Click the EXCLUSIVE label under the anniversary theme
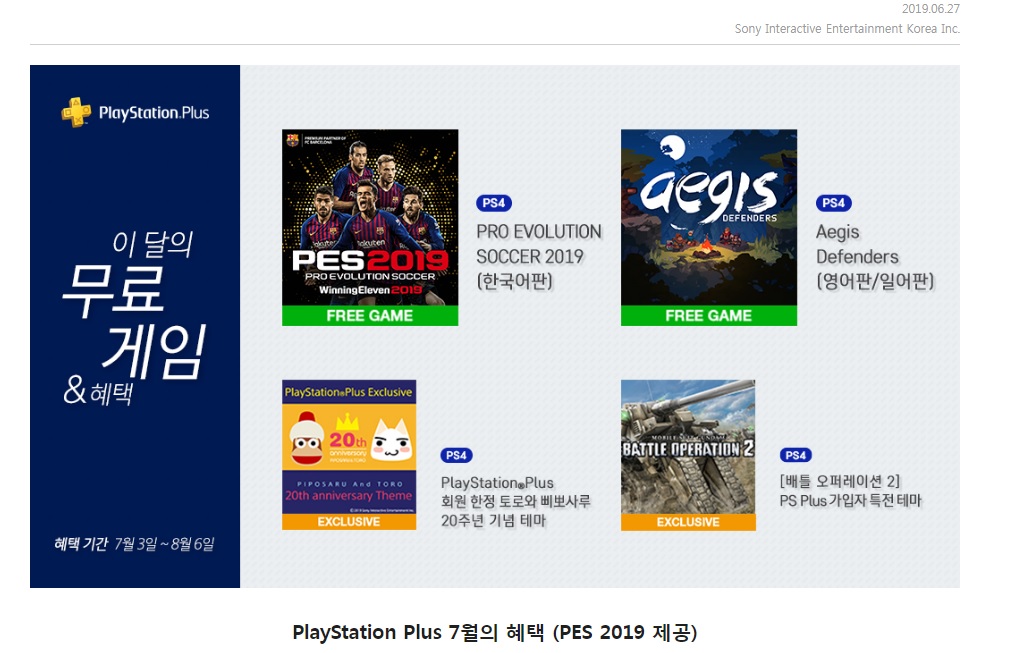1018x653 pixels. click(349, 522)
